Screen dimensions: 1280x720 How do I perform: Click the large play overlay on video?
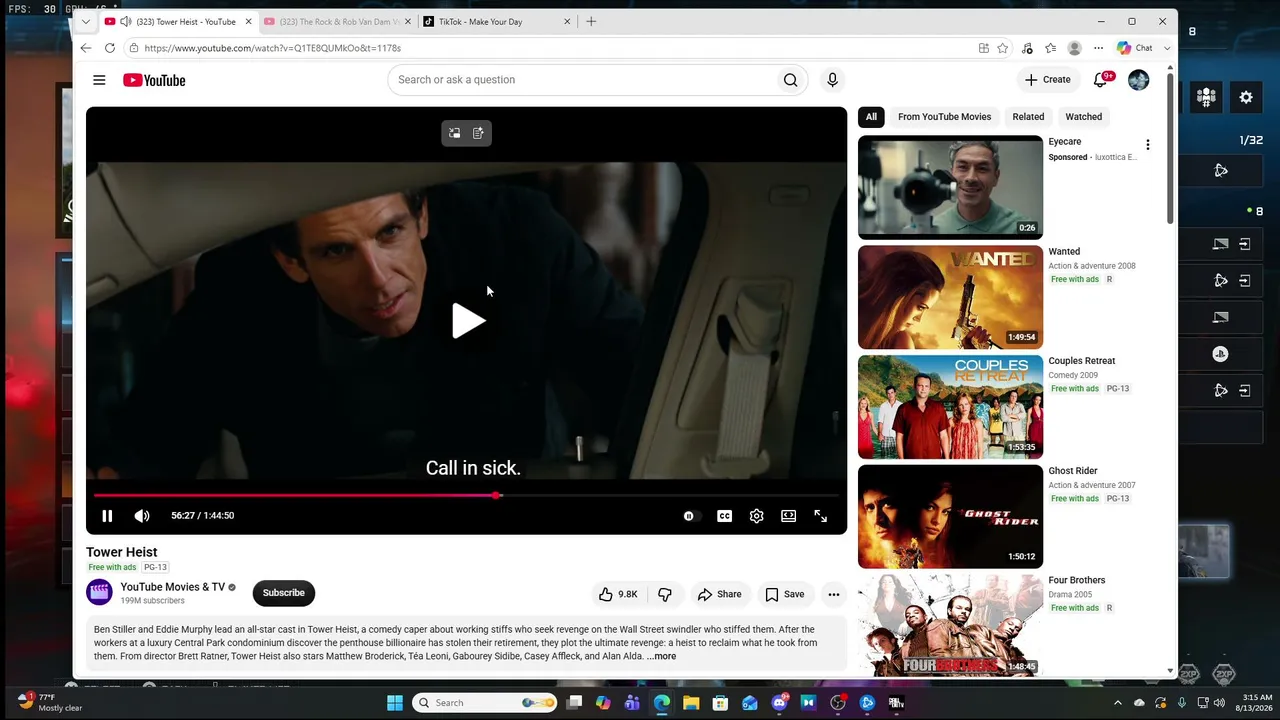pyautogui.click(x=467, y=321)
